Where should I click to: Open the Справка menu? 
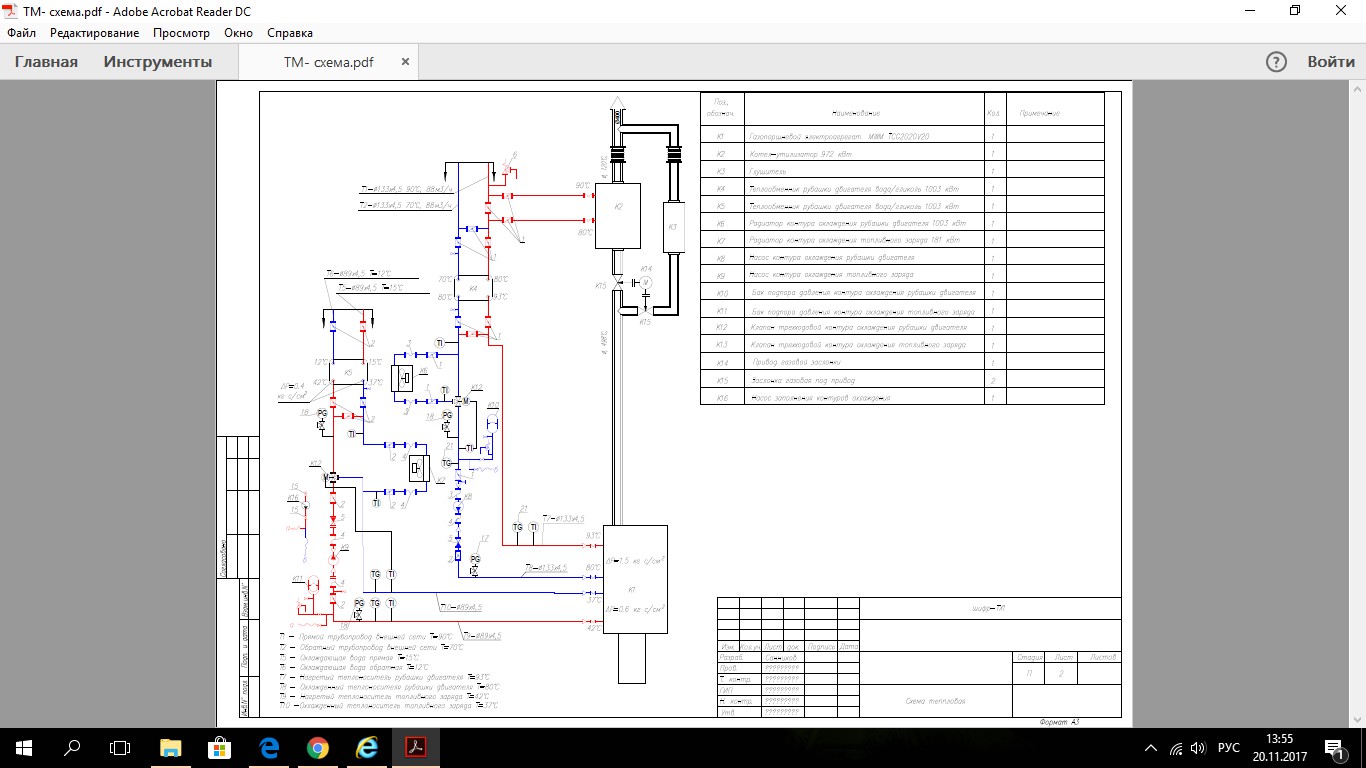point(290,33)
